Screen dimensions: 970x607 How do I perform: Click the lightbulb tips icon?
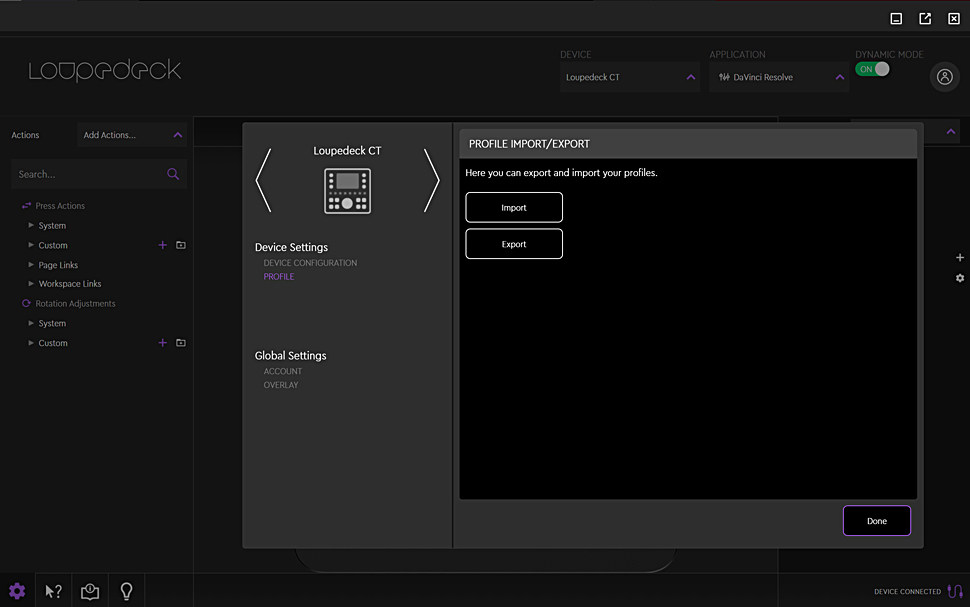[x=126, y=592]
